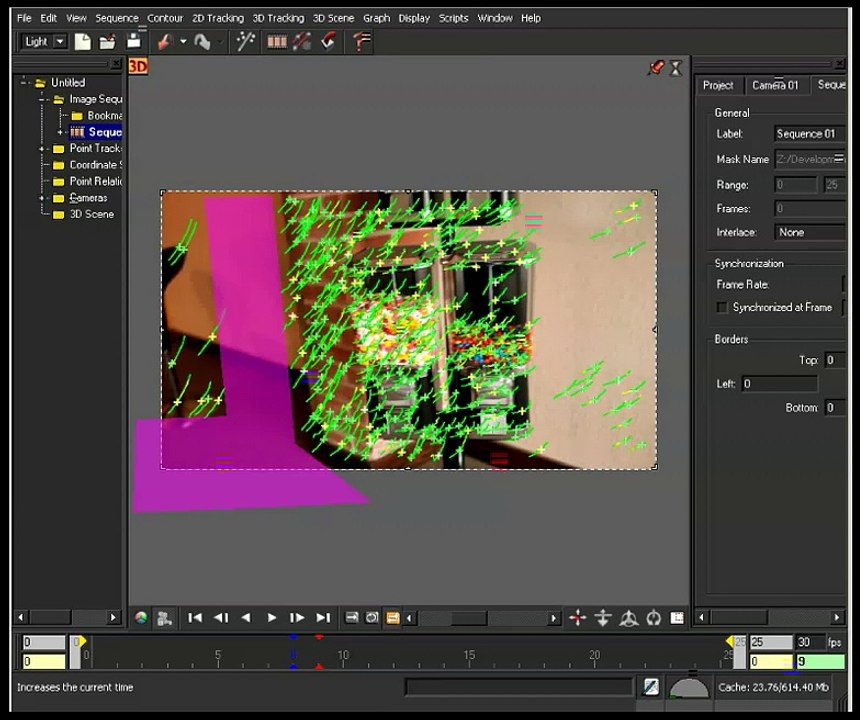
Task: Open the Interlace None dropdown
Action: click(x=810, y=233)
